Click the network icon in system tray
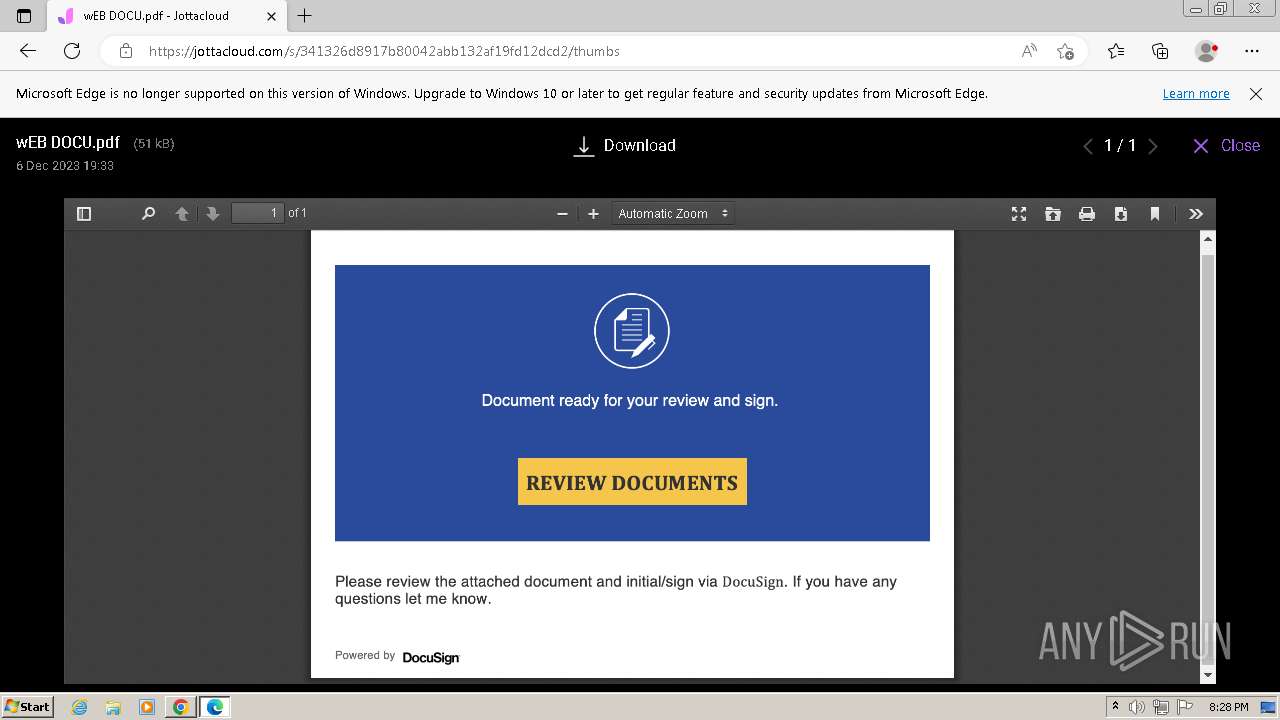This screenshot has width=1280, height=720. (x=1160, y=707)
